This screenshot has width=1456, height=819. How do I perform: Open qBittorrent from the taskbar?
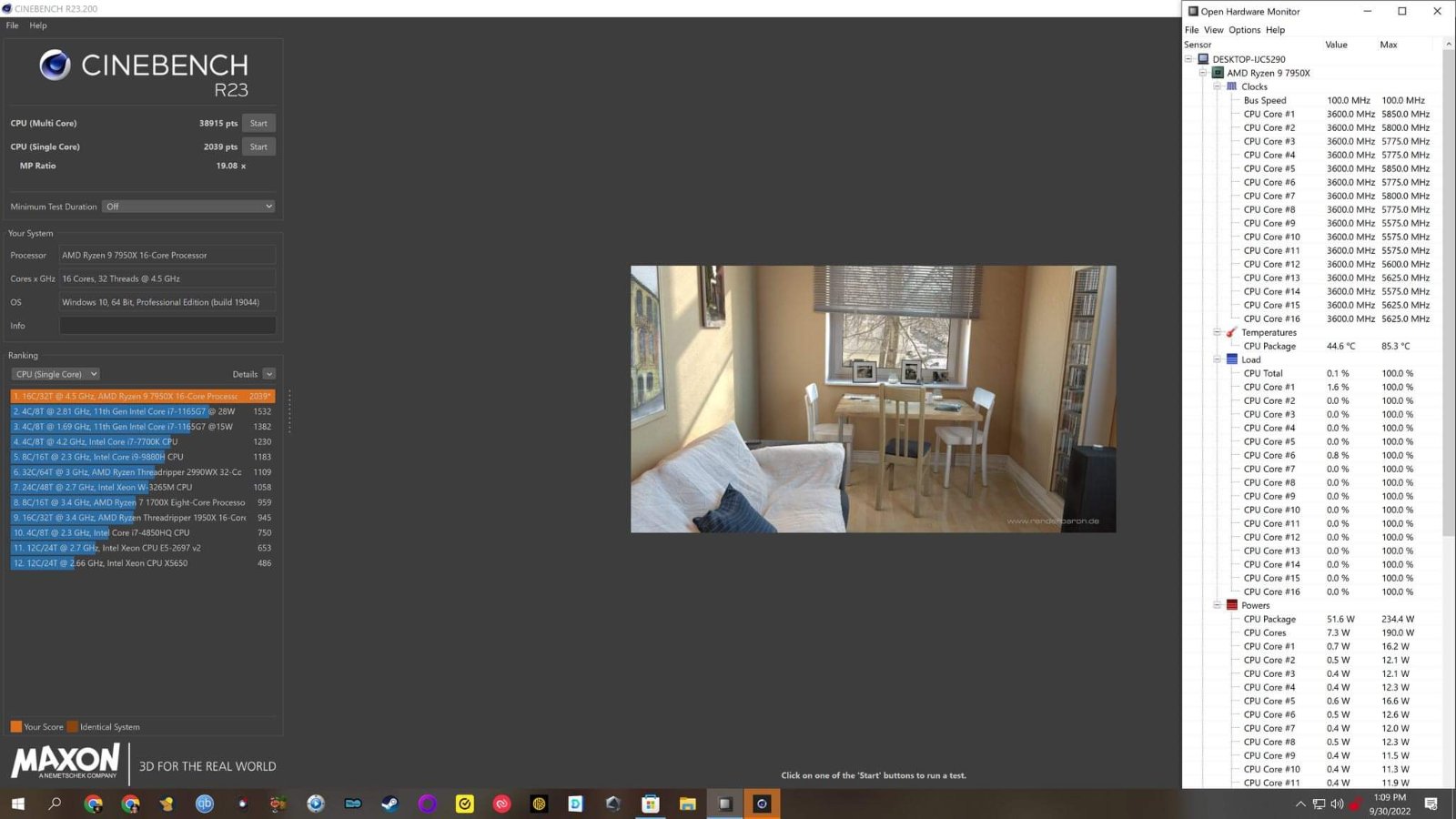[x=205, y=804]
